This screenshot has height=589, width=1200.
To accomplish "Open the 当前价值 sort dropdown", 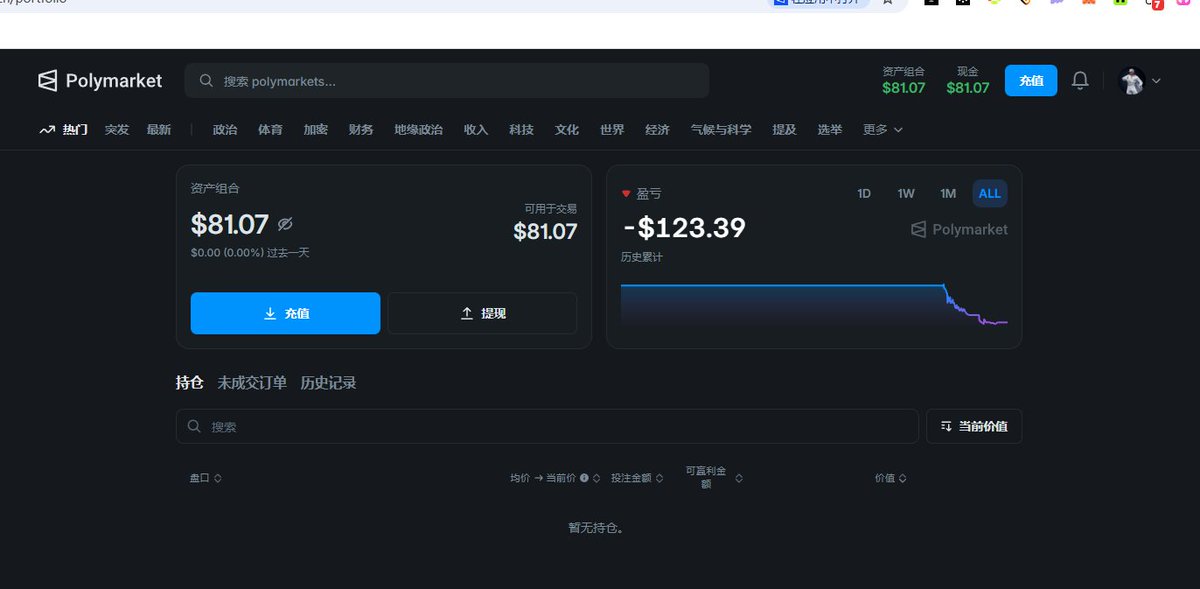I will [x=974, y=426].
